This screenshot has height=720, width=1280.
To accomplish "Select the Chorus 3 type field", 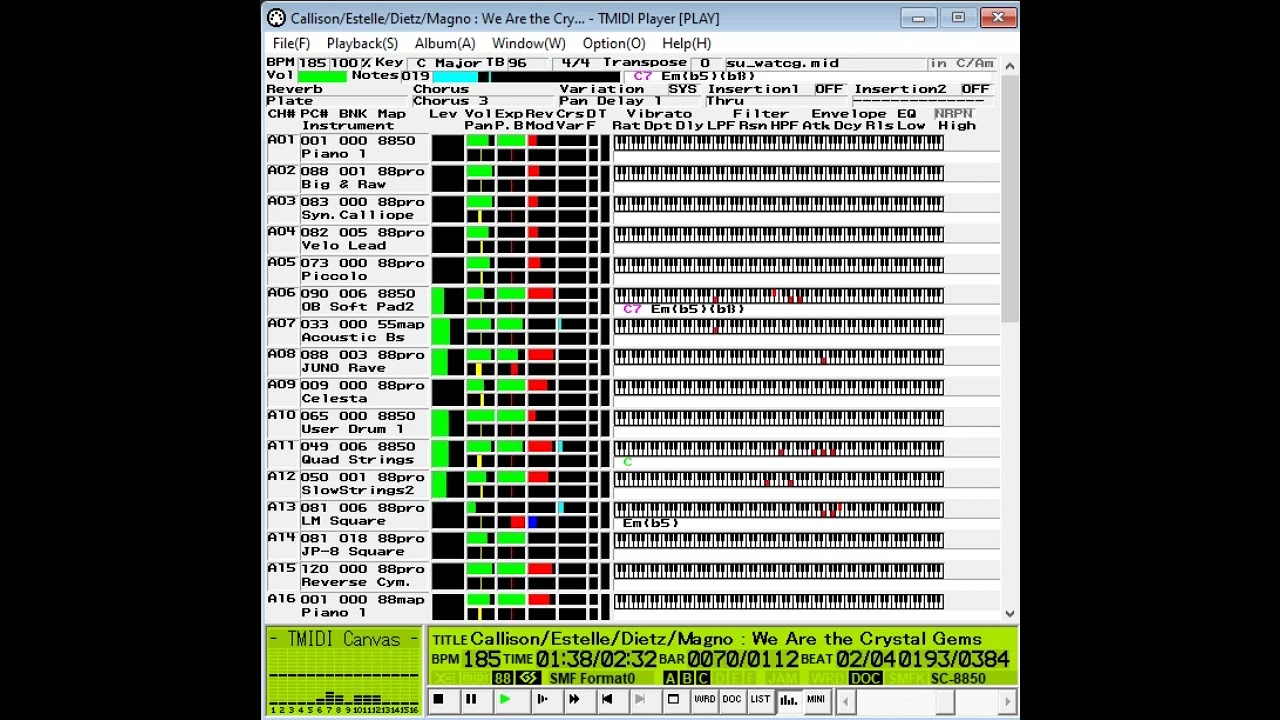I will tap(484, 101).
